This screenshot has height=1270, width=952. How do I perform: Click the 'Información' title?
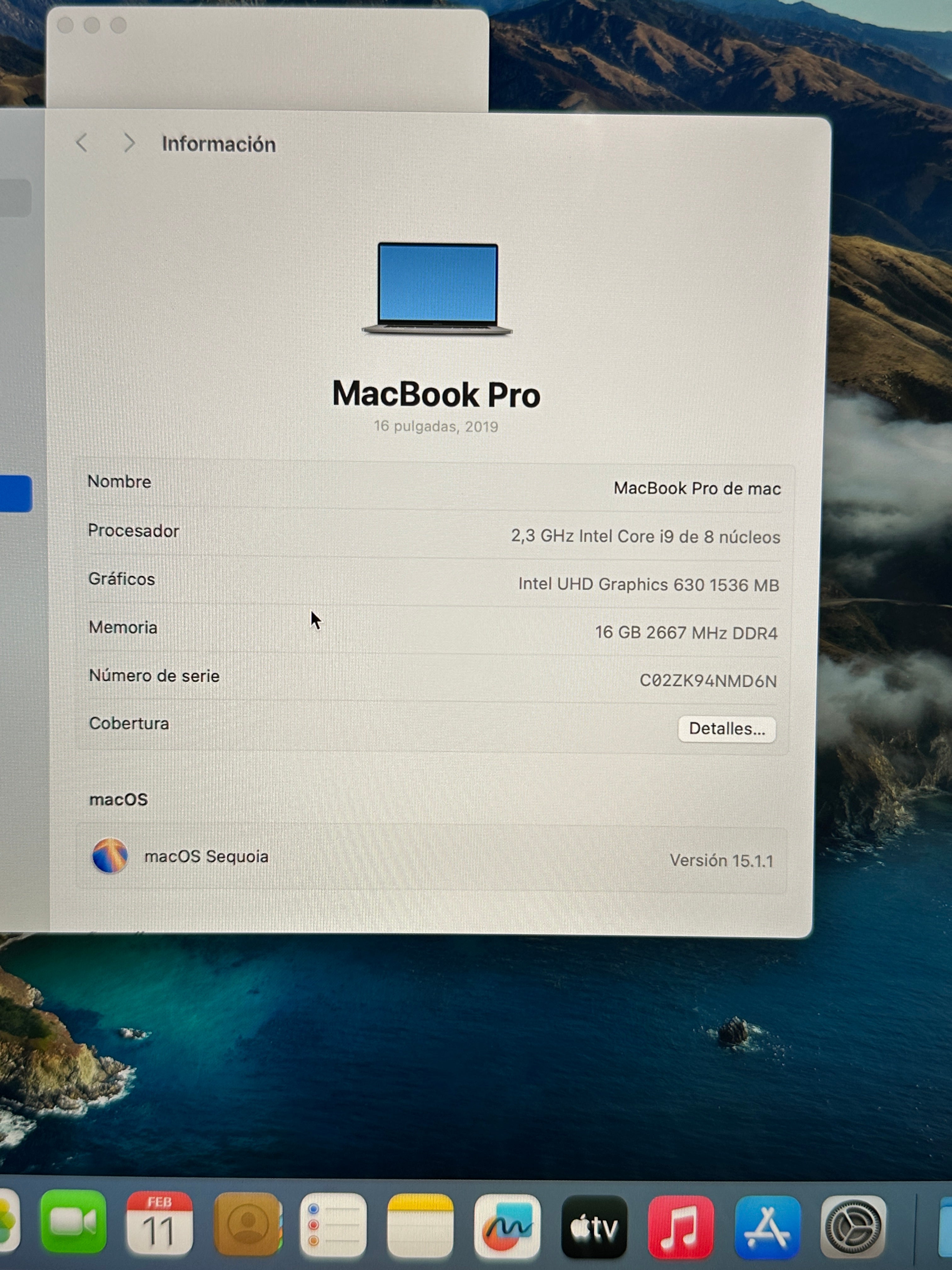point(218,144)
